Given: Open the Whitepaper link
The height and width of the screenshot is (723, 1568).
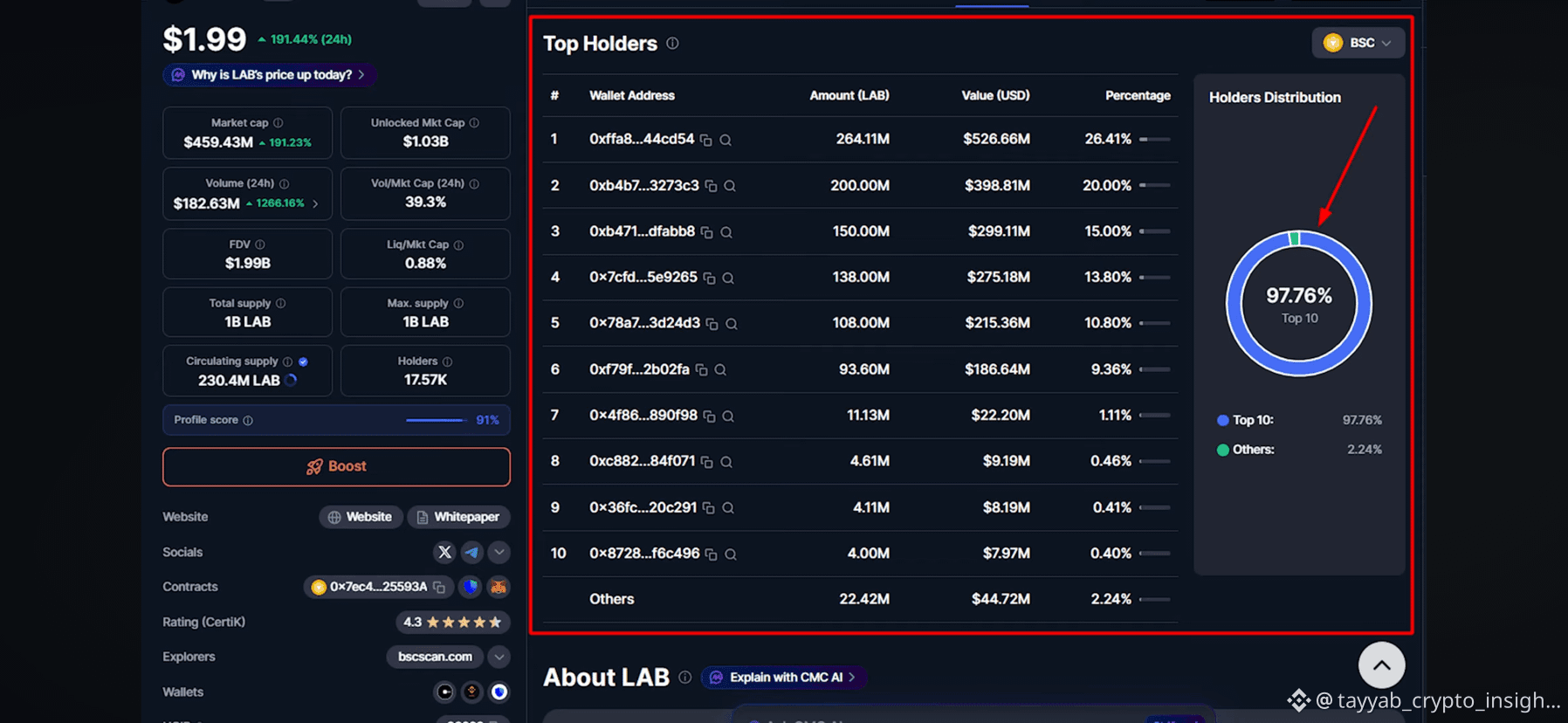Looking at the screenshot, I should (459, 517).
